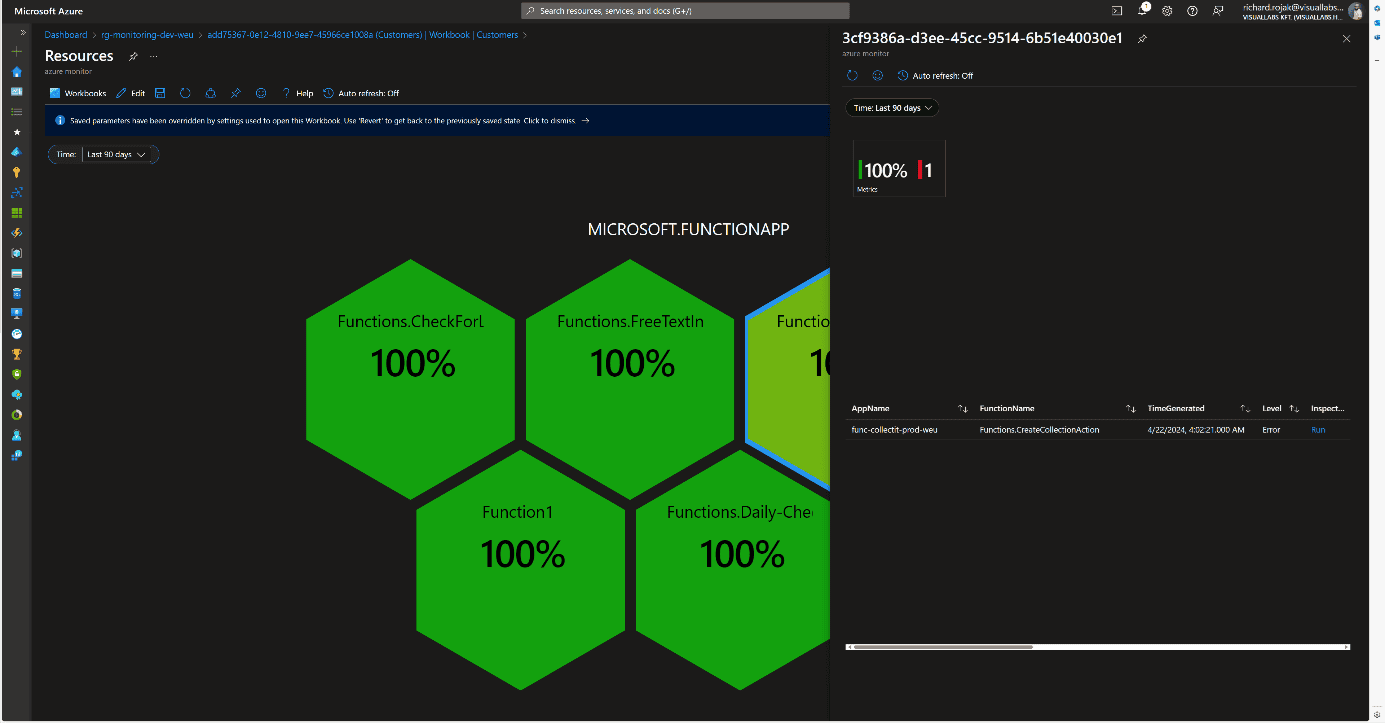Refresh the side panel with its refresh icon
This screenshot has height=723, width=1385.
852,75
